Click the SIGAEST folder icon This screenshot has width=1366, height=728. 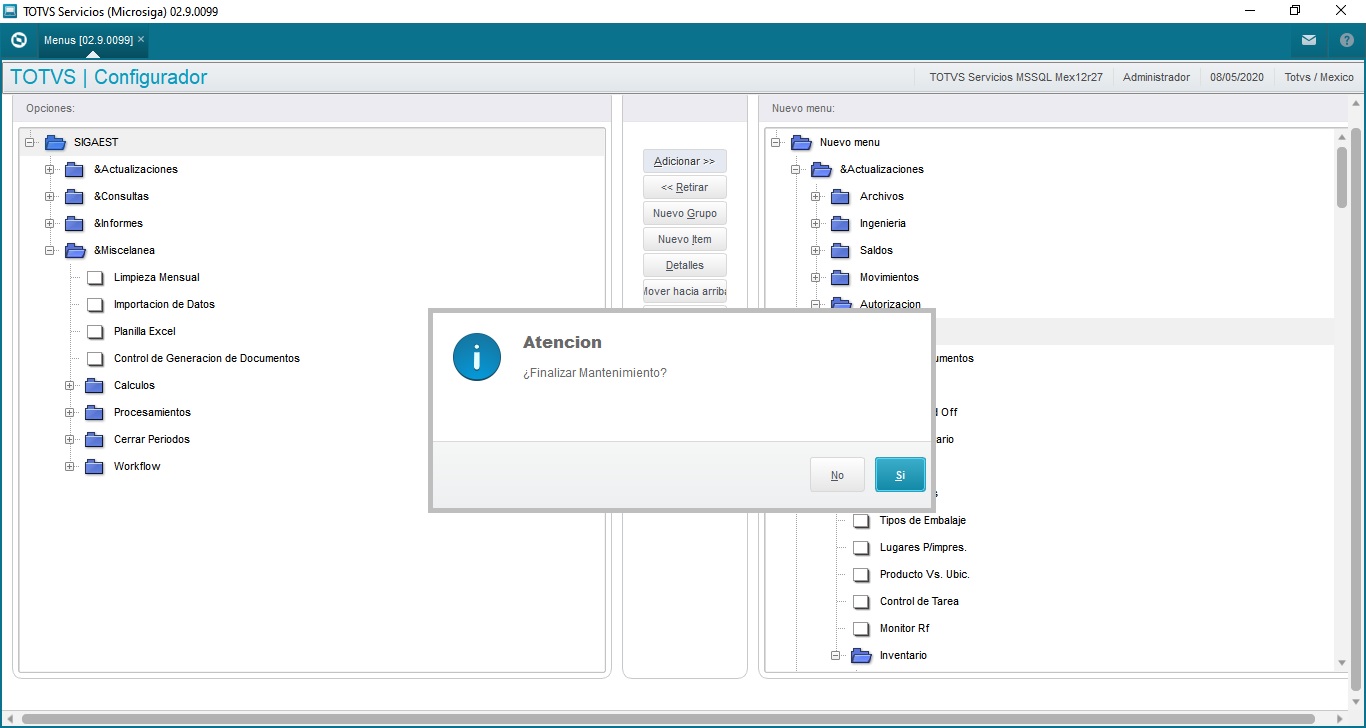[55, 142]
